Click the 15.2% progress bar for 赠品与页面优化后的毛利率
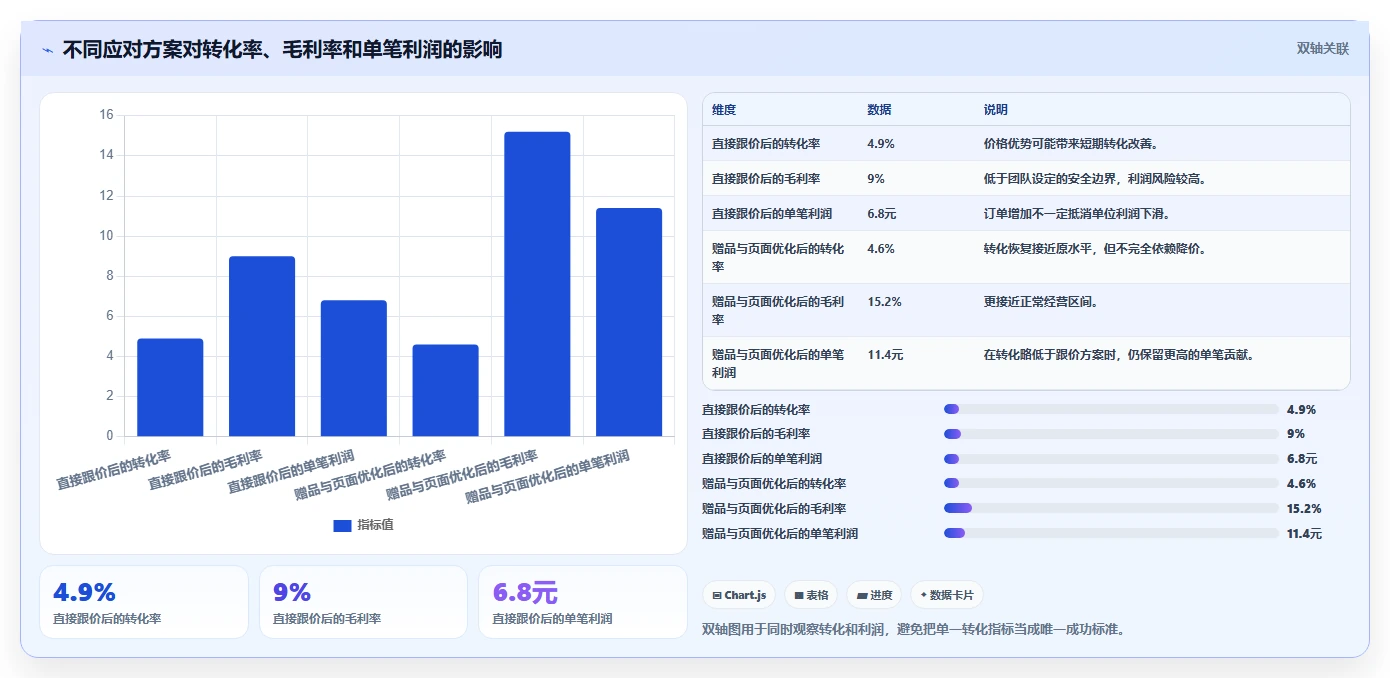The height and width of the screenshot is (678, 1390). click(x=1111, y=508)
